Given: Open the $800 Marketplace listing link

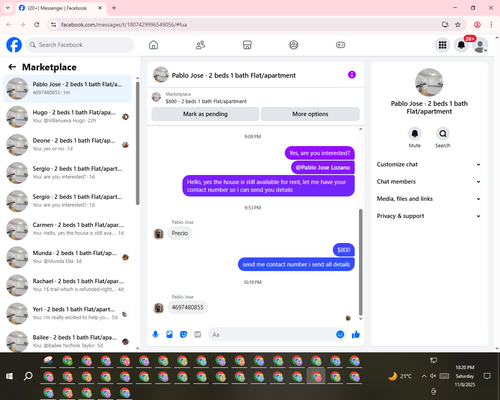Looking at the screenshot, I should [206, 101].
